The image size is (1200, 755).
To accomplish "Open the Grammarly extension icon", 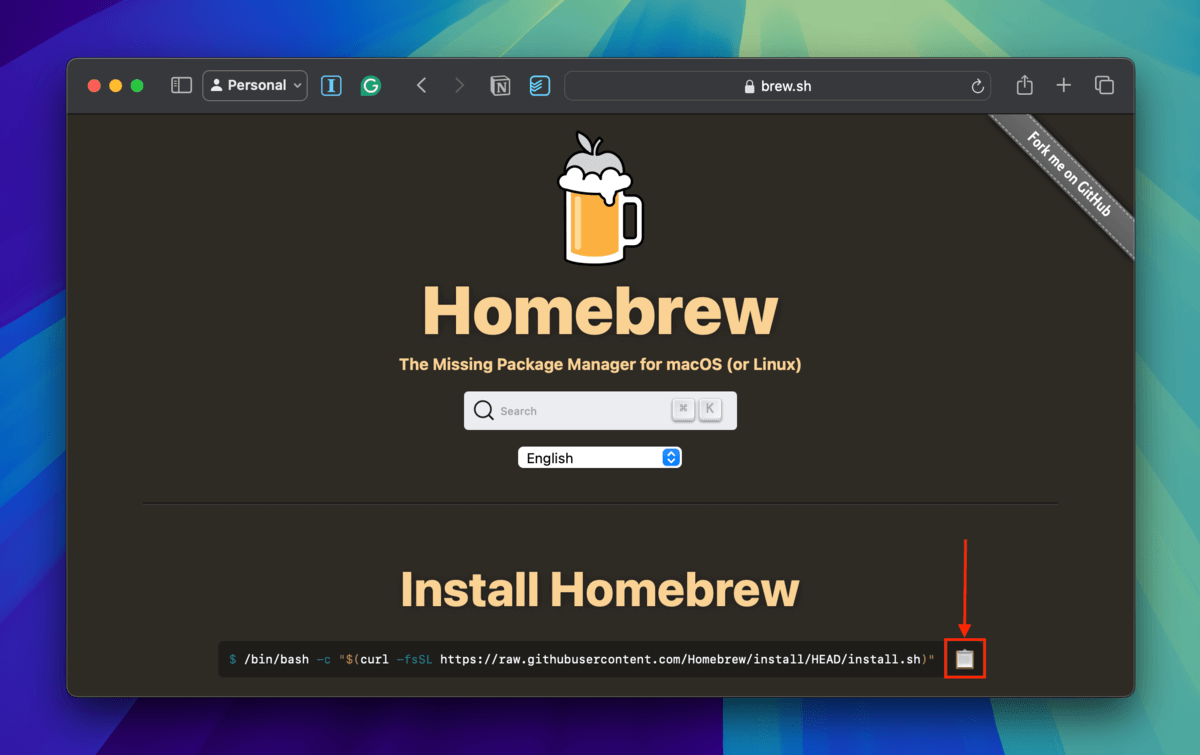I will [x=371, y=86].
